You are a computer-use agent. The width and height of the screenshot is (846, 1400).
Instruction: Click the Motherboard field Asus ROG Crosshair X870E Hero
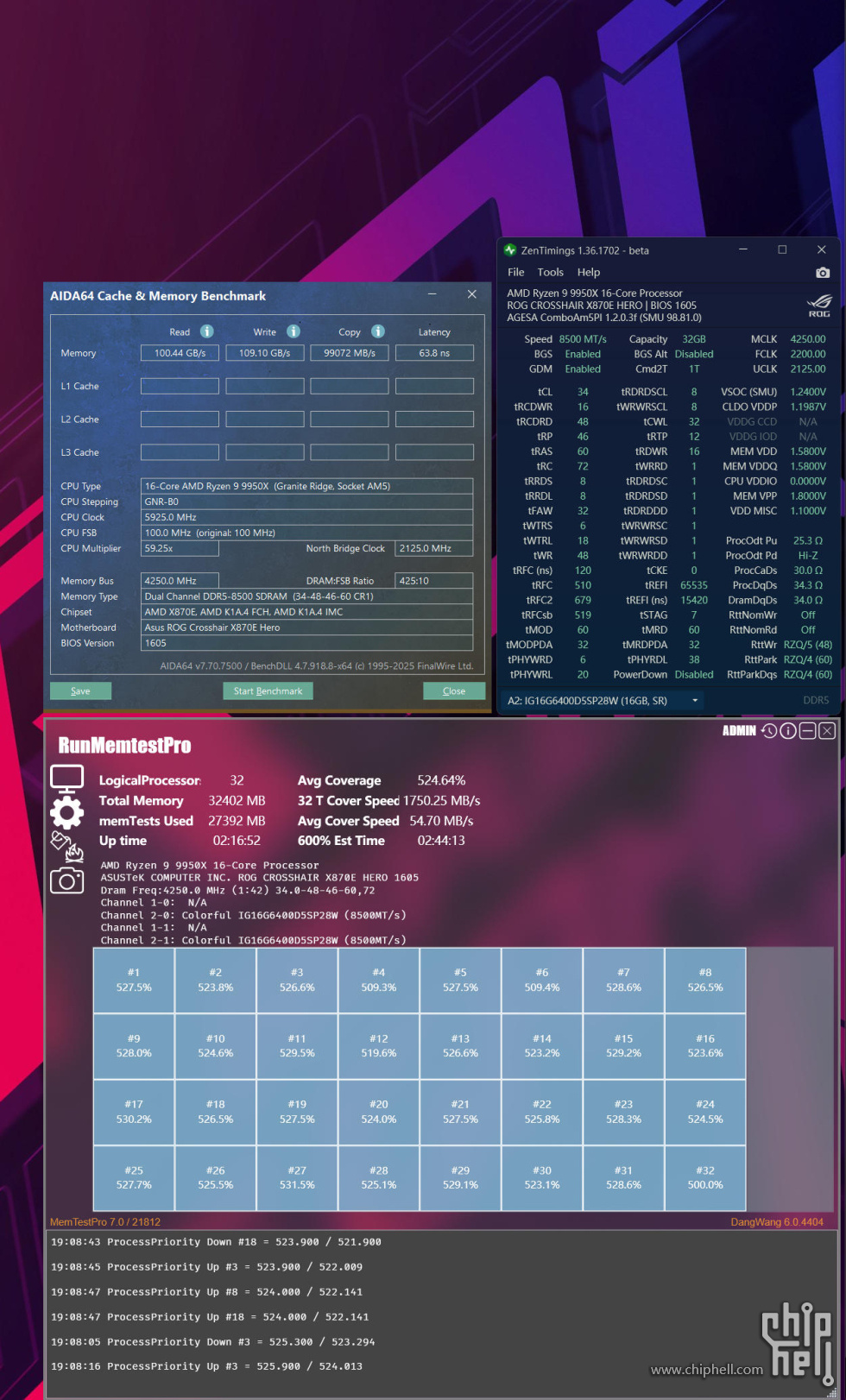tap(306, 627)
